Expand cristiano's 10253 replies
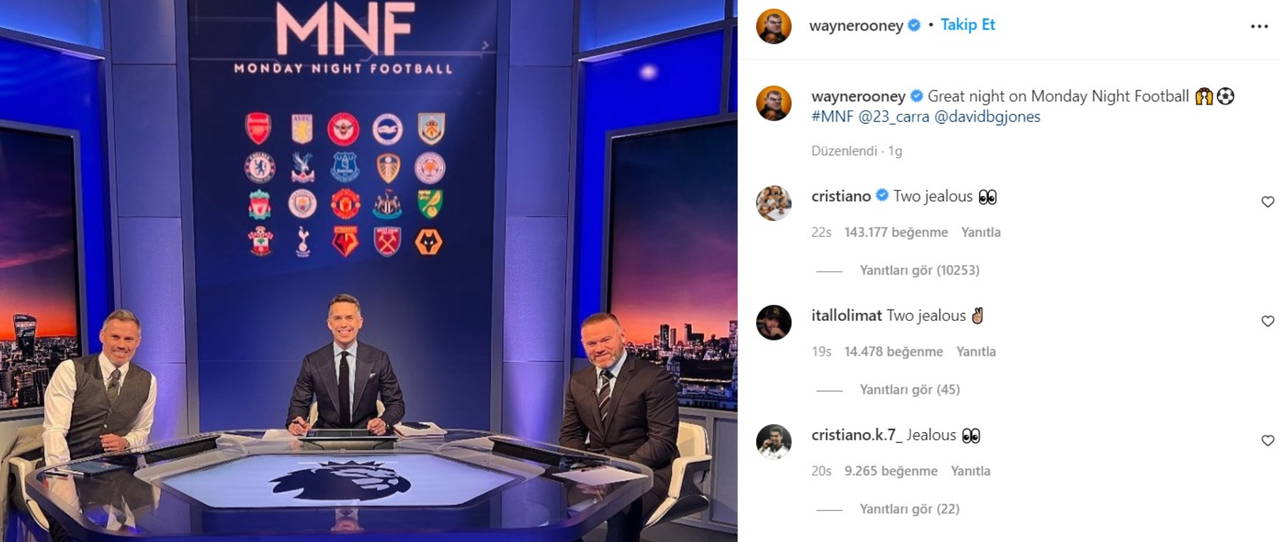The width and height of the screenshot is (1280, 542). pos(919,270)
